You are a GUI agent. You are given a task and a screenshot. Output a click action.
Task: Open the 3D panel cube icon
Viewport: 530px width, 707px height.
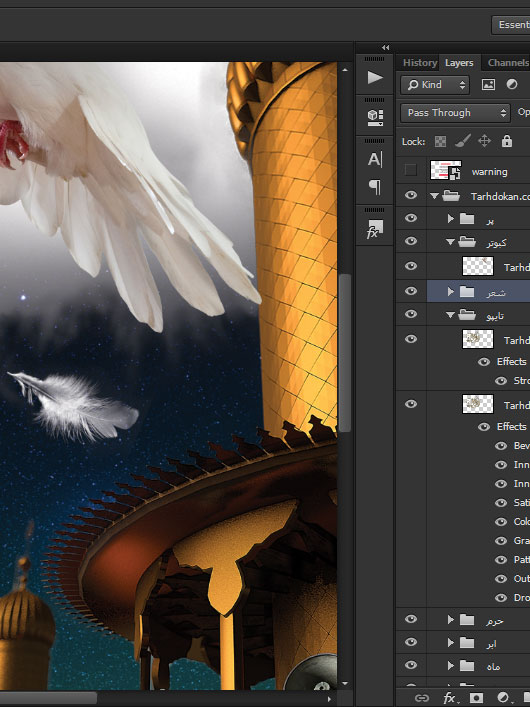tap(375, 117)
